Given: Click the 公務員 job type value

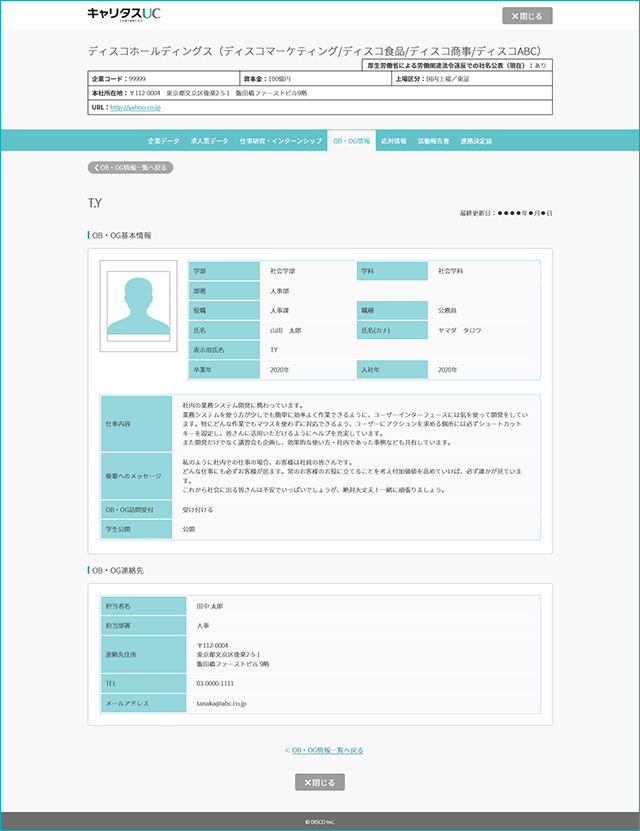Looking at the screenshot, I should [x=447, y=311].
